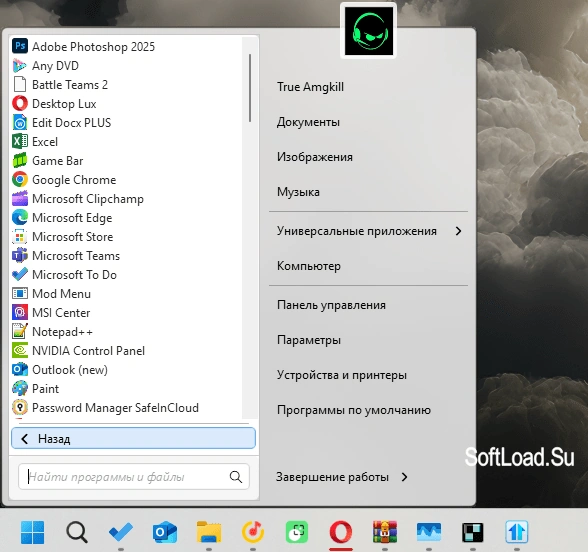Start Notepad++ from the programs list

pyautogui.click(x=52, y=332)
